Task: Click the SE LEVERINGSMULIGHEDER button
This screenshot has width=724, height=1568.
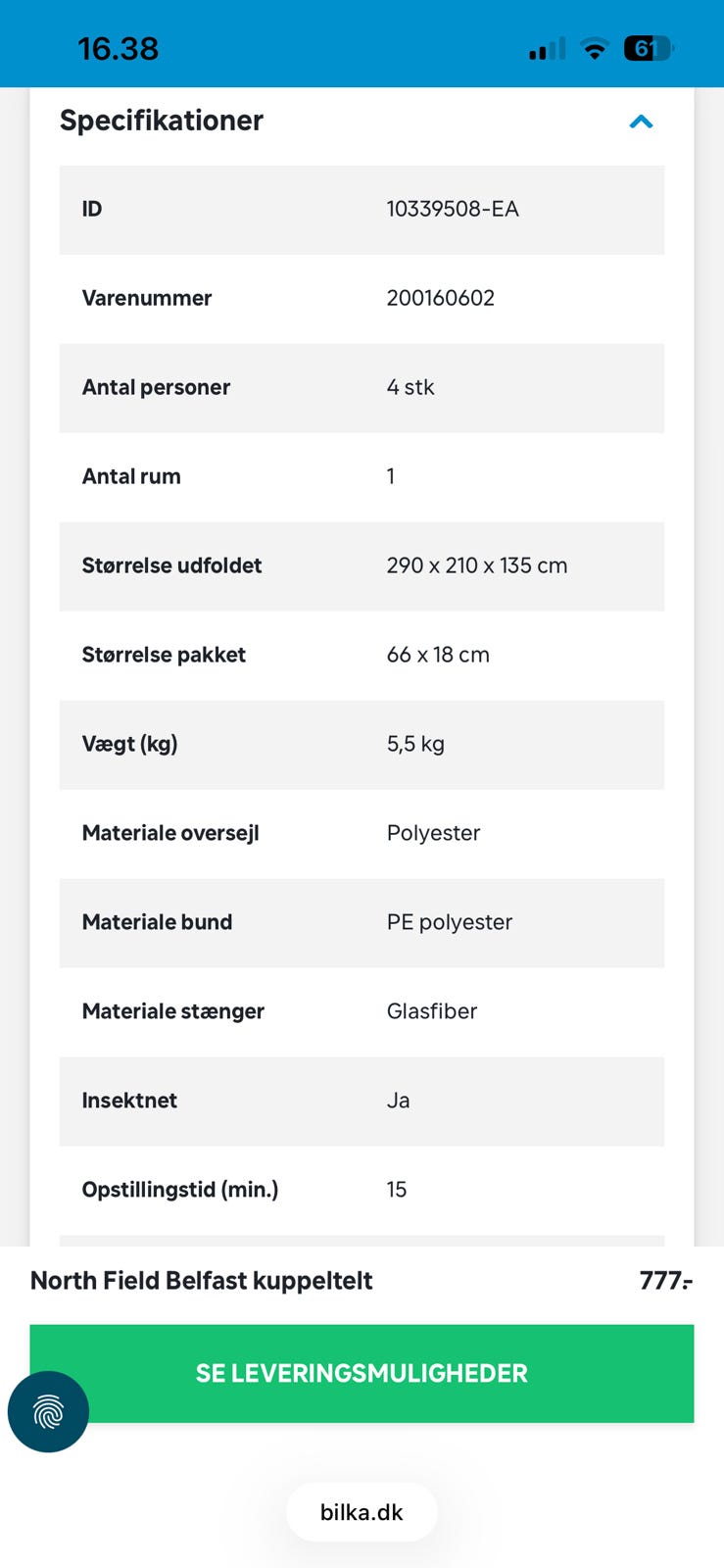Action: (362, 1373)
